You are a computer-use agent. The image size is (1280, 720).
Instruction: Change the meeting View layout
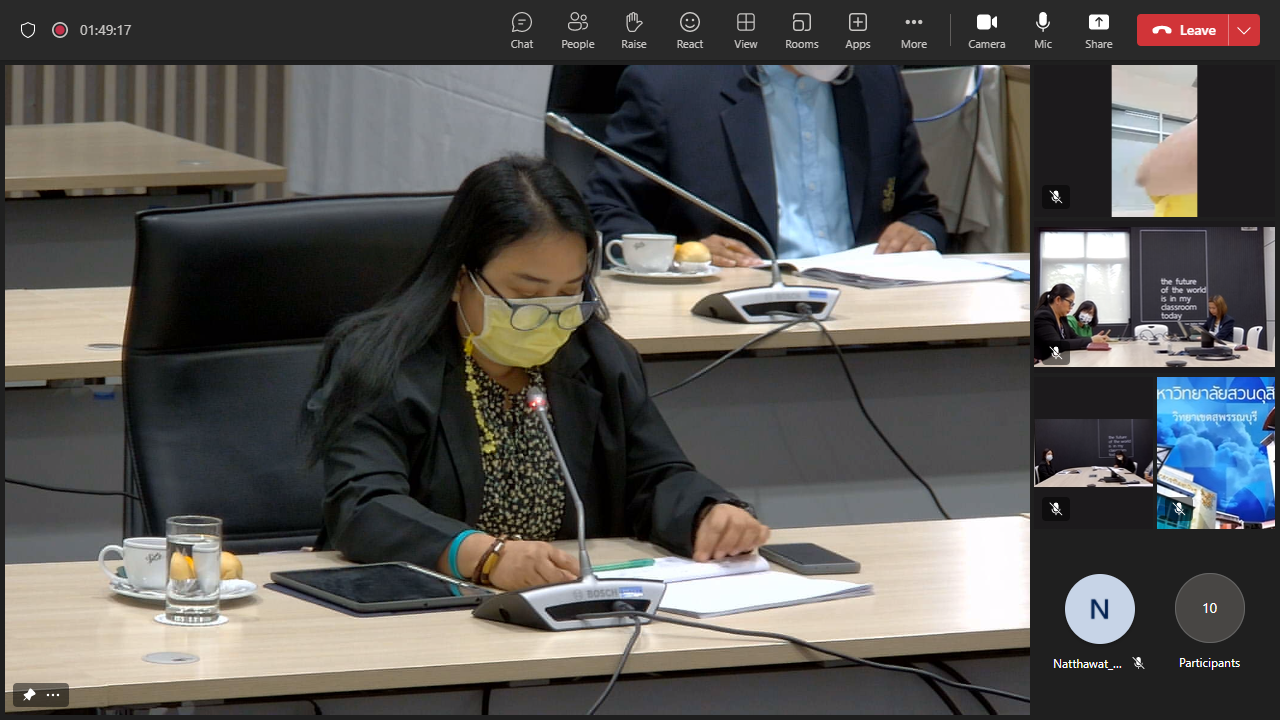745,30
